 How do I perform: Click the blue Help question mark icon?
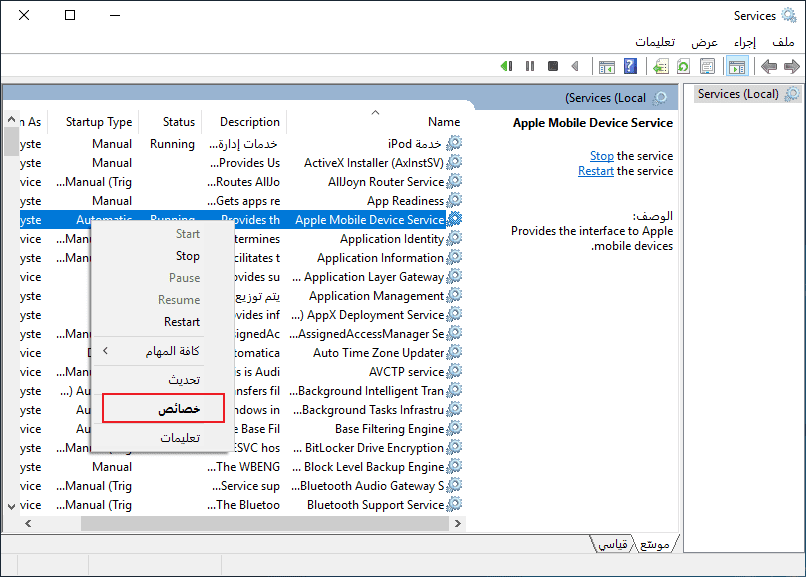(x=630, y=66)
